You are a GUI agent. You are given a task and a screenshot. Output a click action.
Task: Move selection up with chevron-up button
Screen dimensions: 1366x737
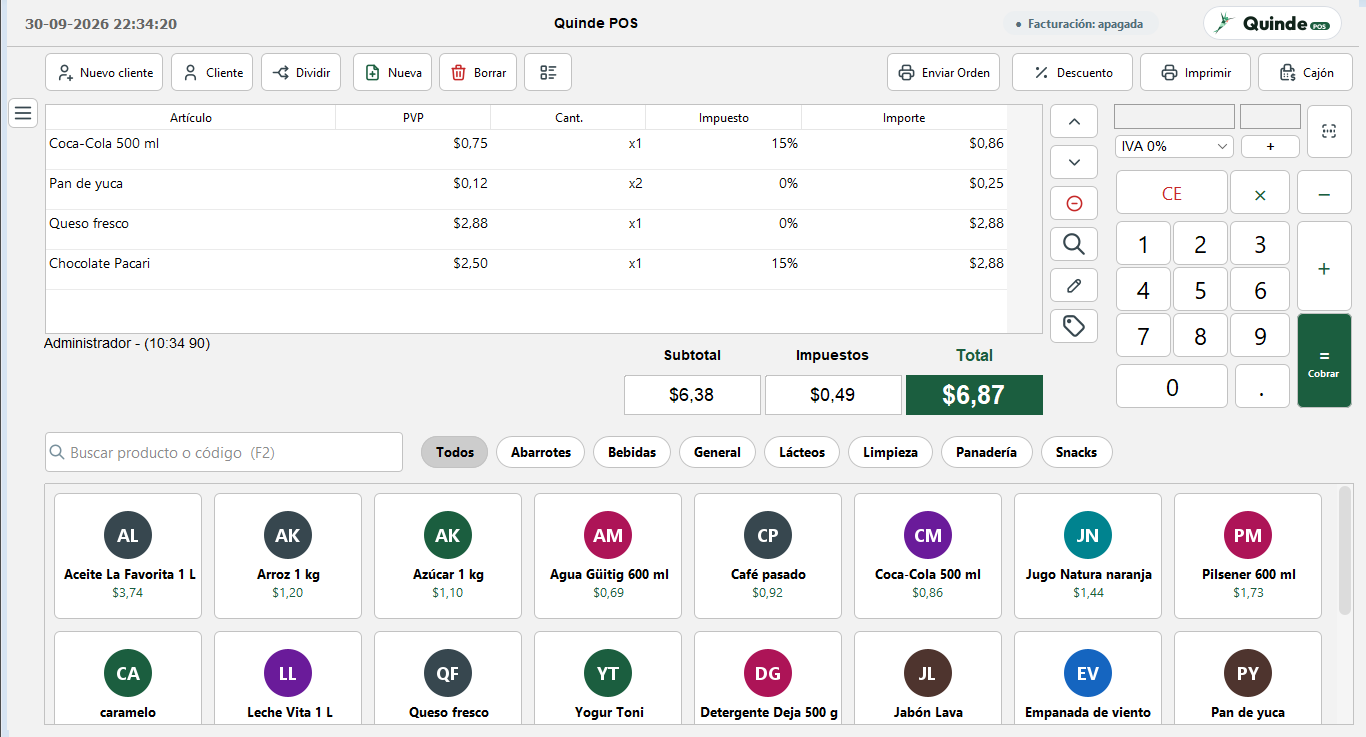pos(1074,121)
